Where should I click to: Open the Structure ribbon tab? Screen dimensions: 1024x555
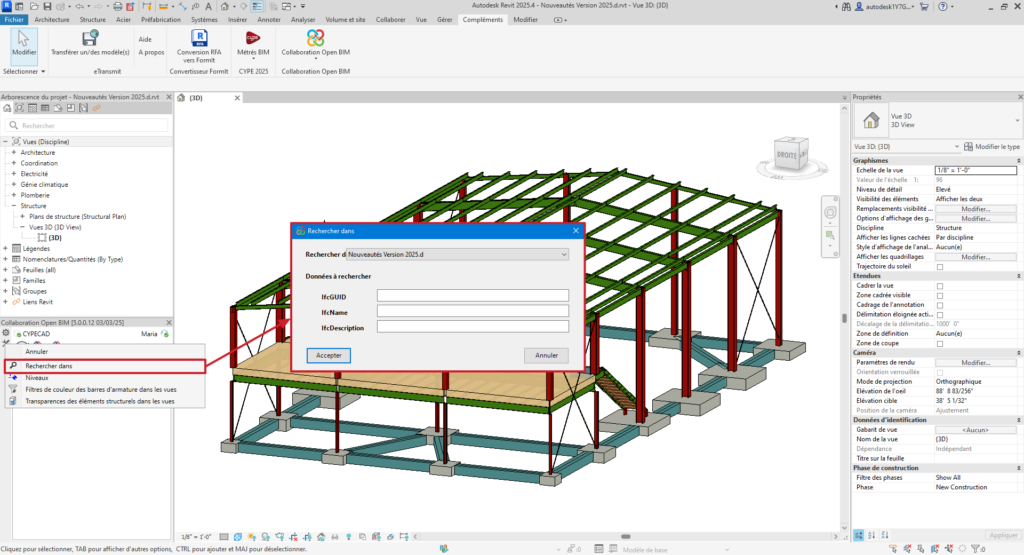pos(93,20)
